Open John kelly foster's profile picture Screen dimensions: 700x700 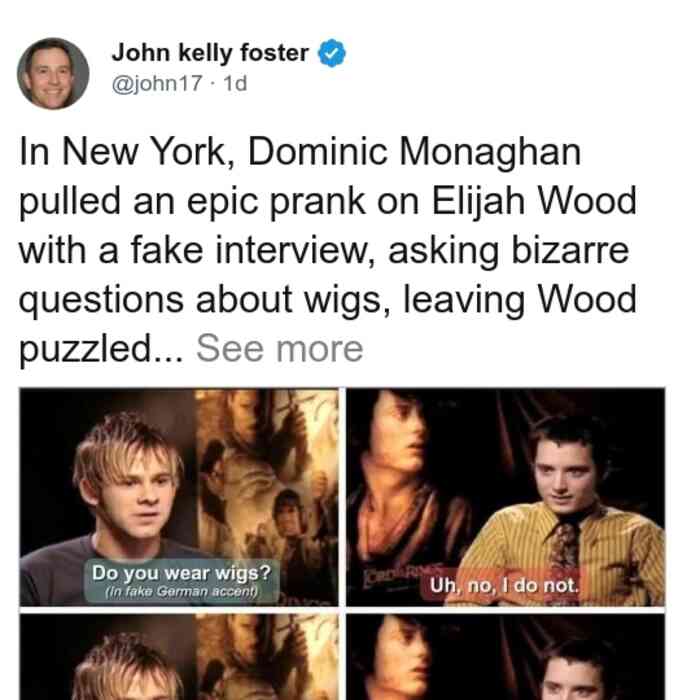(x=53, y=74)
